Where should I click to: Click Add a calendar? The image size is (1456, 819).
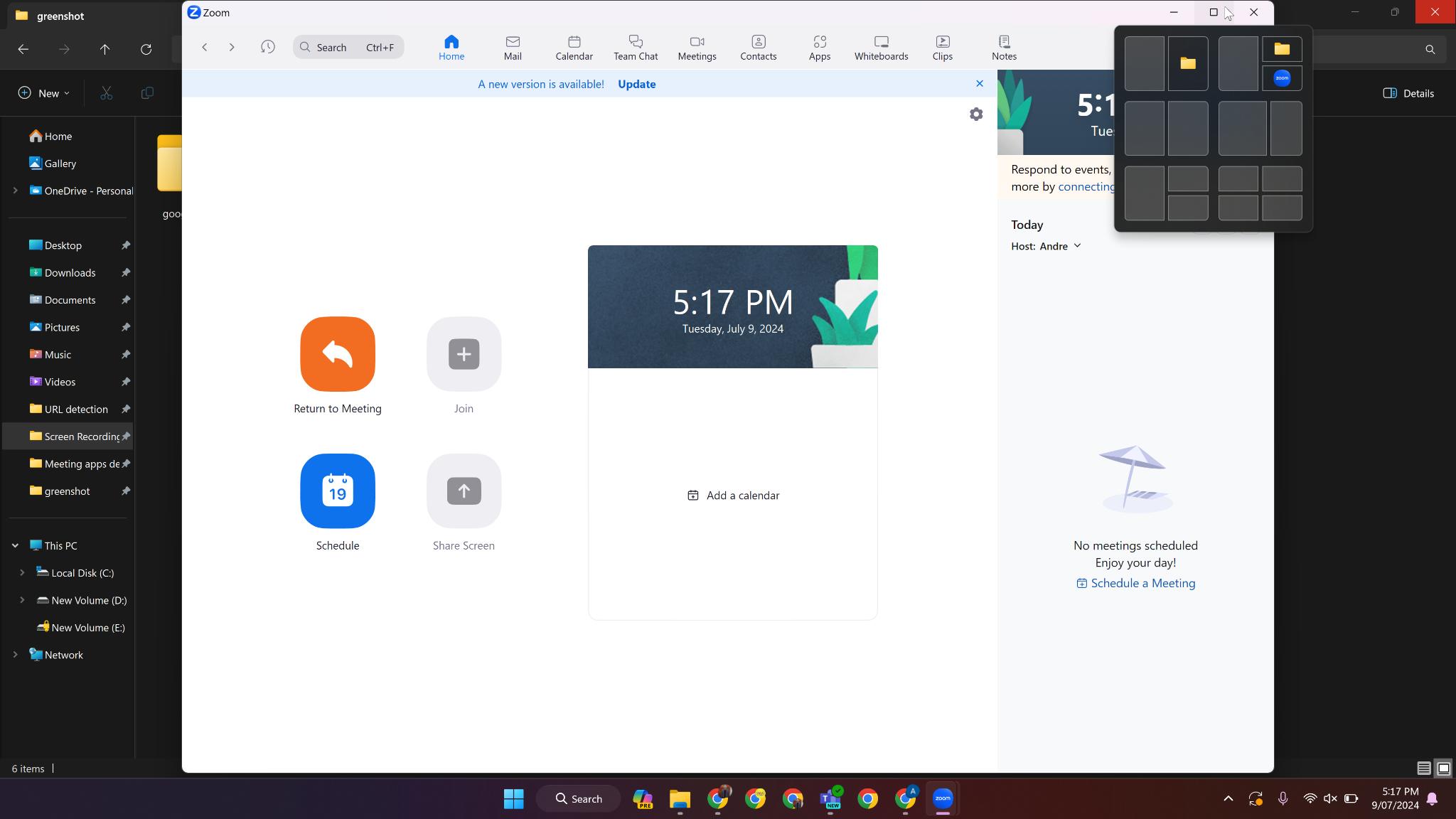[733, 496]
